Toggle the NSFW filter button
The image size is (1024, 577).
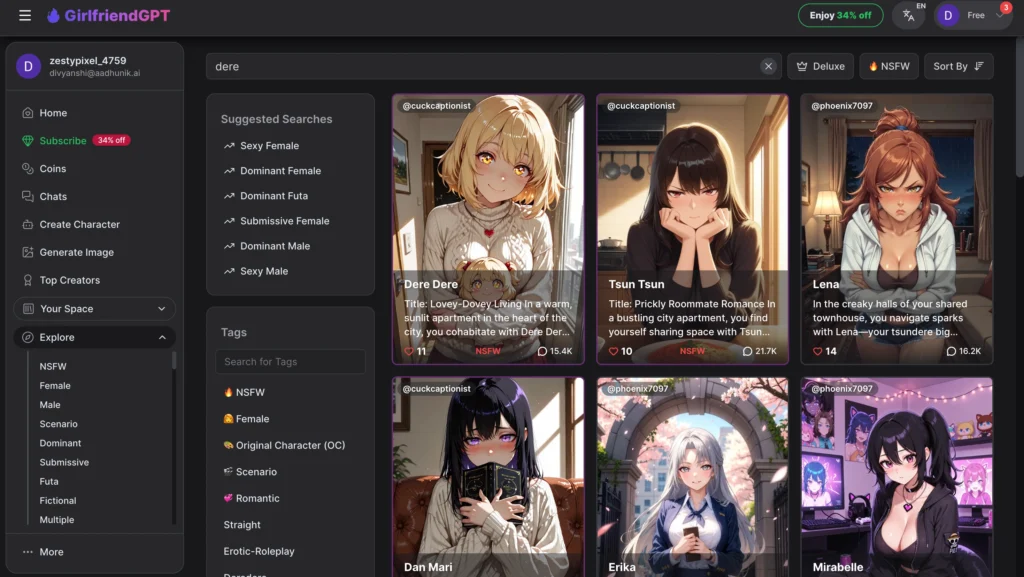889,66
